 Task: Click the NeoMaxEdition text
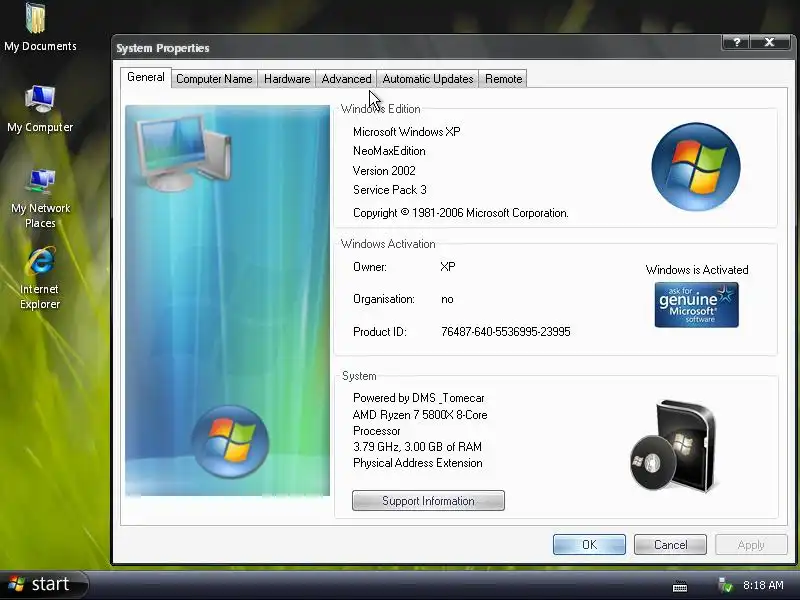(x=389, y=151)
